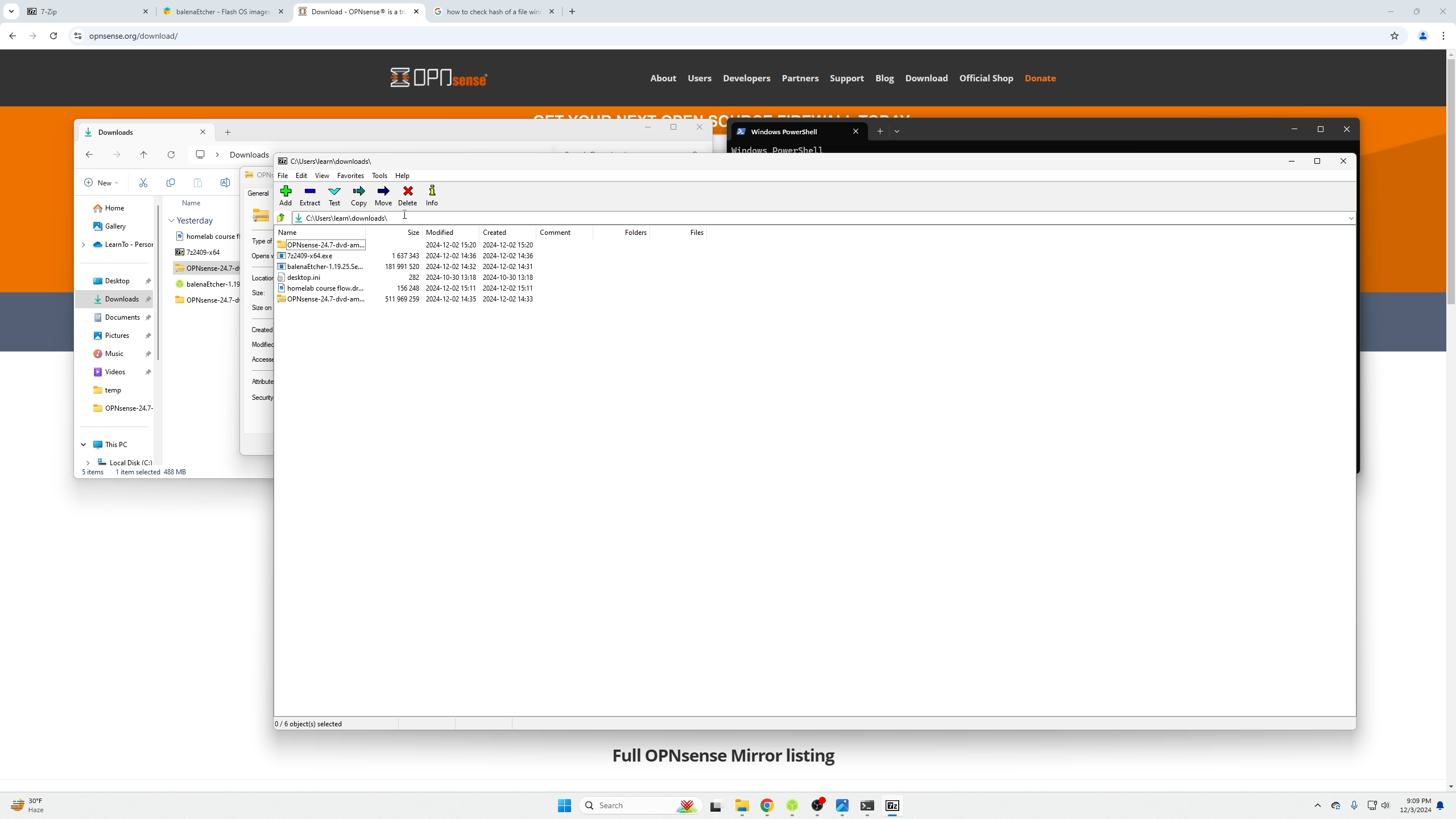The height and width of the screenshot is (819, 1456).
Task: Open 7-Zip from the Windows taskbar
Action: point(892,805)
